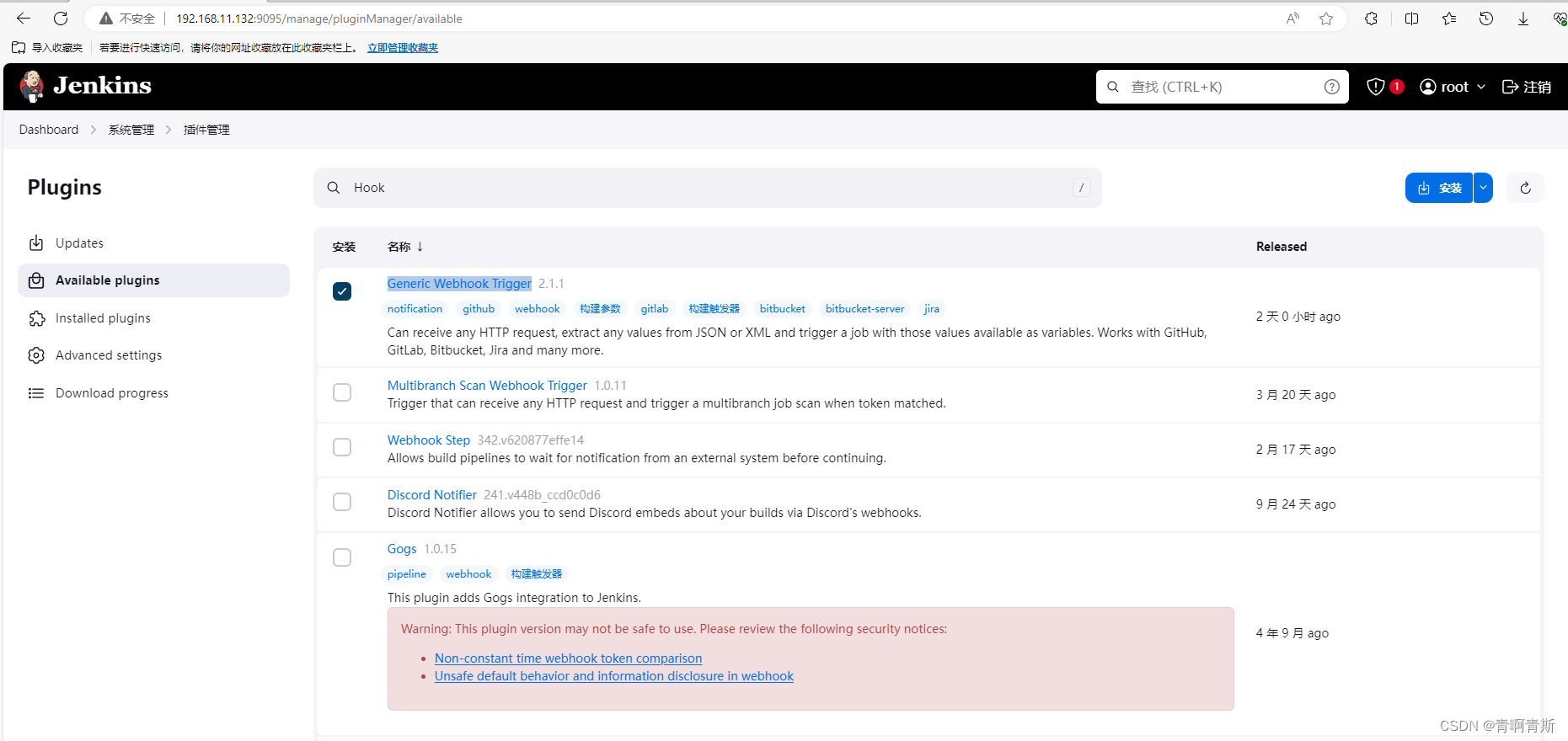The height and width of the screenshot is (741, 1568).
Task: Open Non-constant time webhook token comparison notice
Action: [x=568, y=658]
